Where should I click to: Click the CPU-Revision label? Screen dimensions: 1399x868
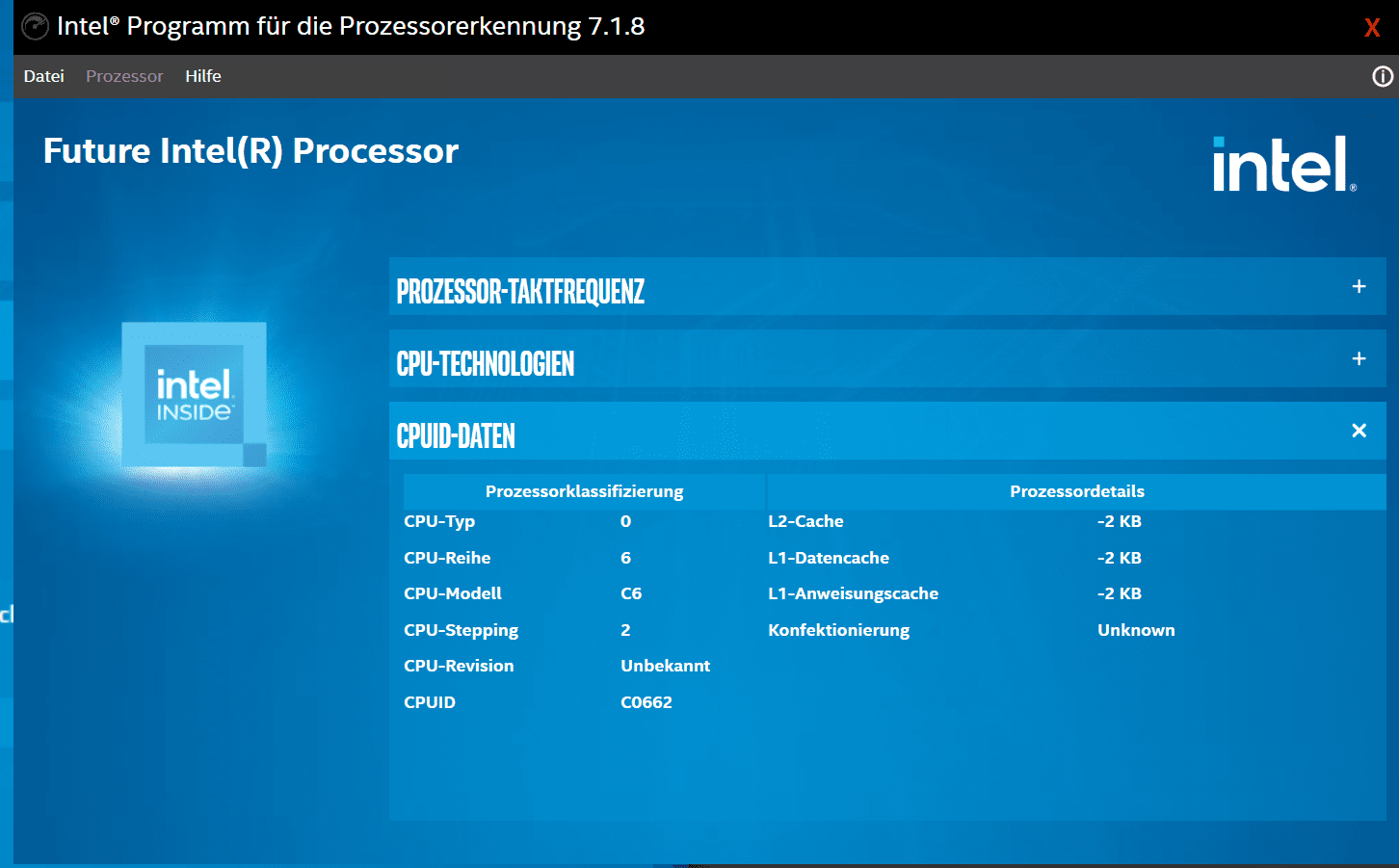point(459,666)
